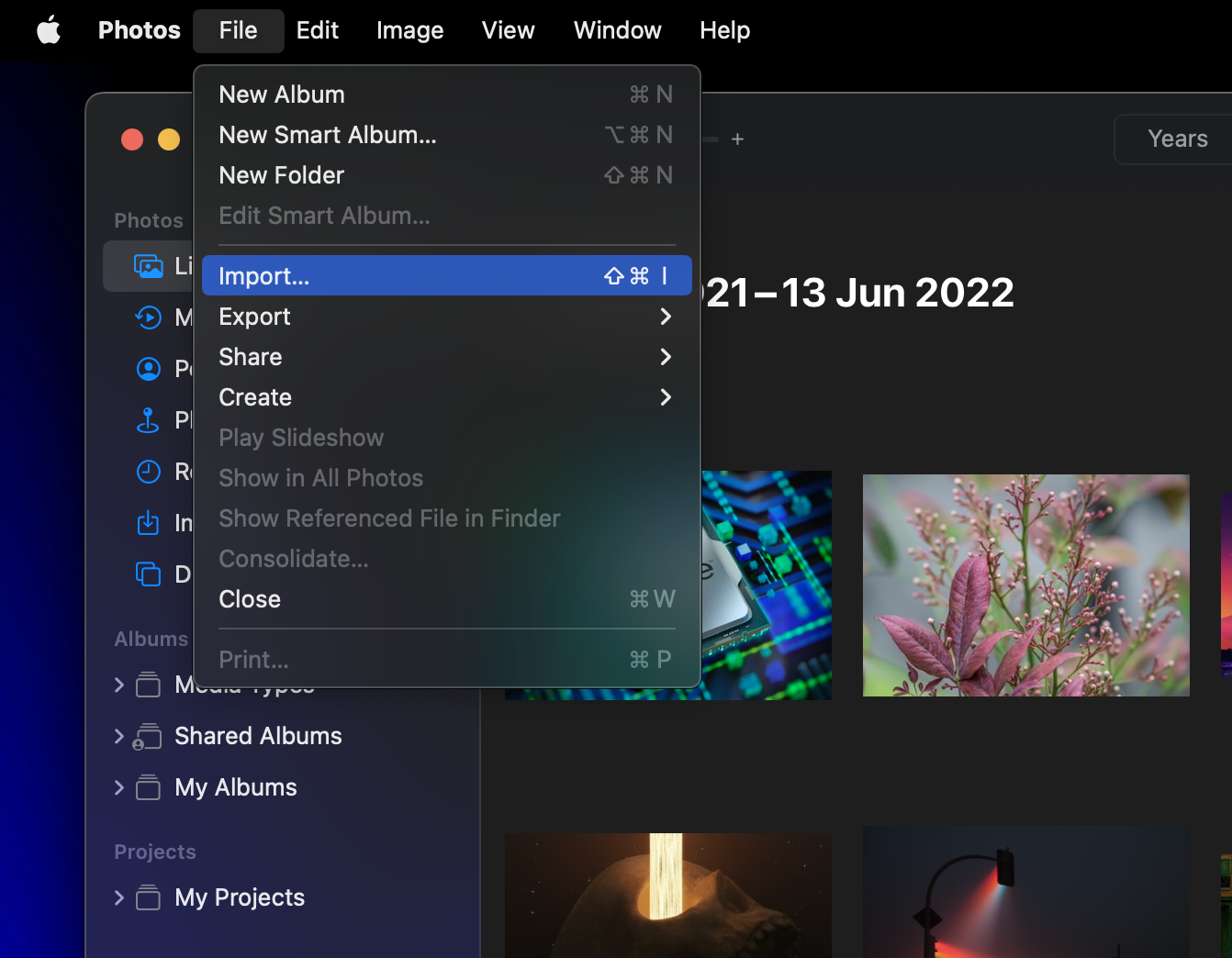Open the circuit board chip photo
The height and width of the screenshot is (958, 1232).
point(767,585)
